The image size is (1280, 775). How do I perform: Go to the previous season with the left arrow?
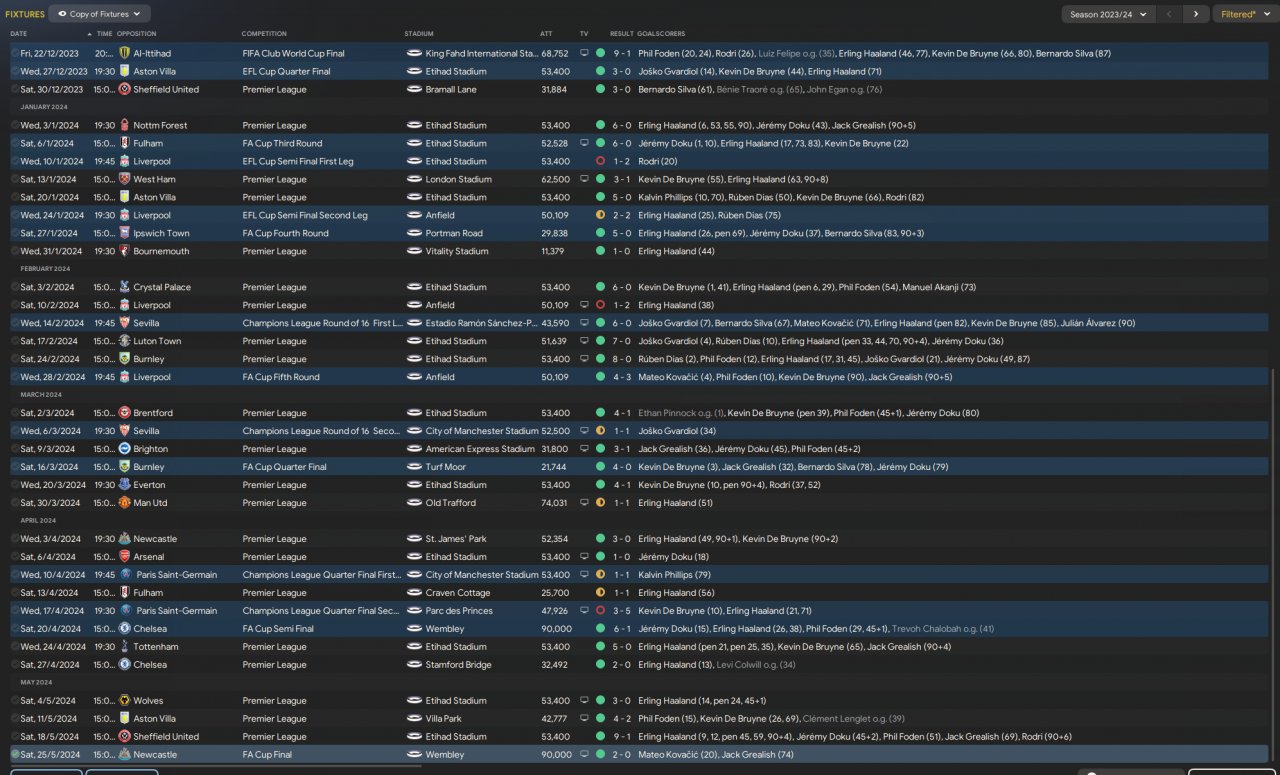click(1169, 14)
